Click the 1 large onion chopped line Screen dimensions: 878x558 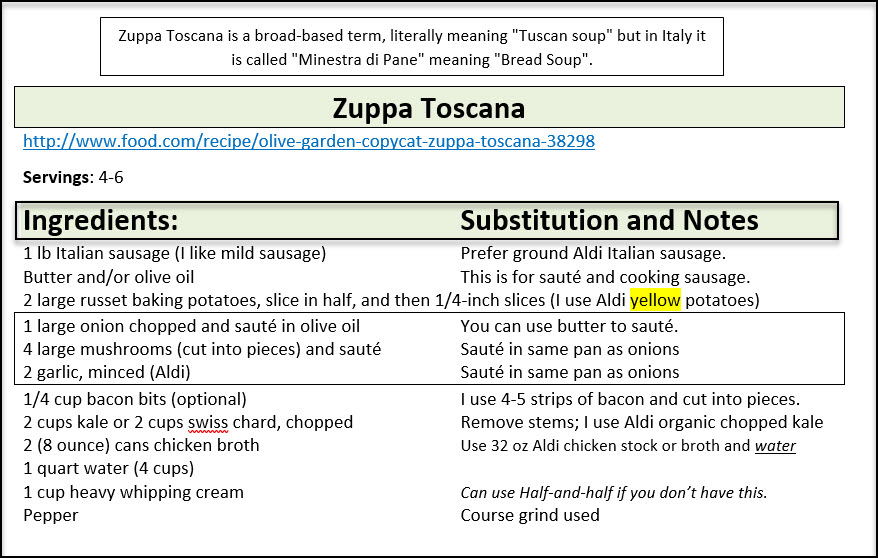(x=191, y=326)
